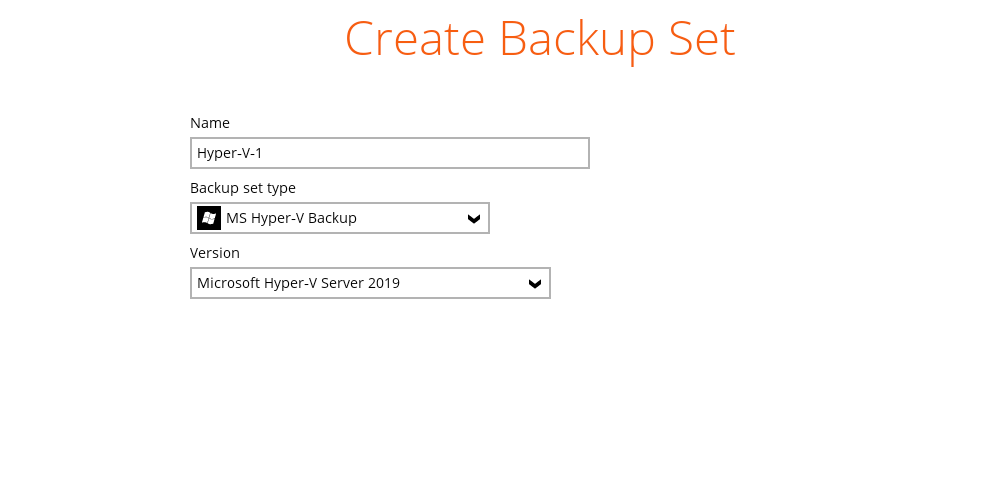Click the Microsoft Hyper-V Server 2019 version text
The width and height of the screenshot is (988, 493).
tap(298, 283)
